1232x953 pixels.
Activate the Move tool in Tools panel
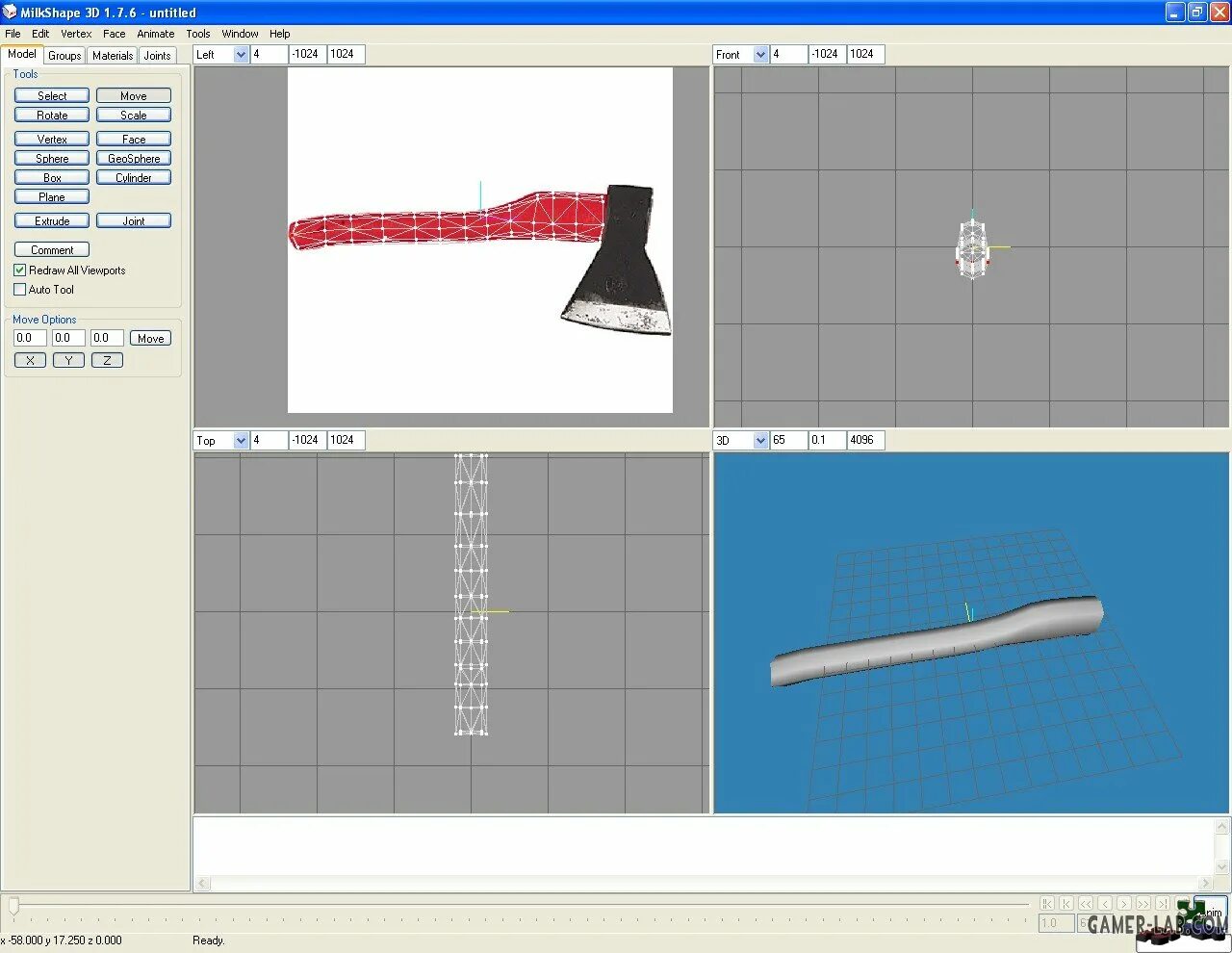point(134,95)
